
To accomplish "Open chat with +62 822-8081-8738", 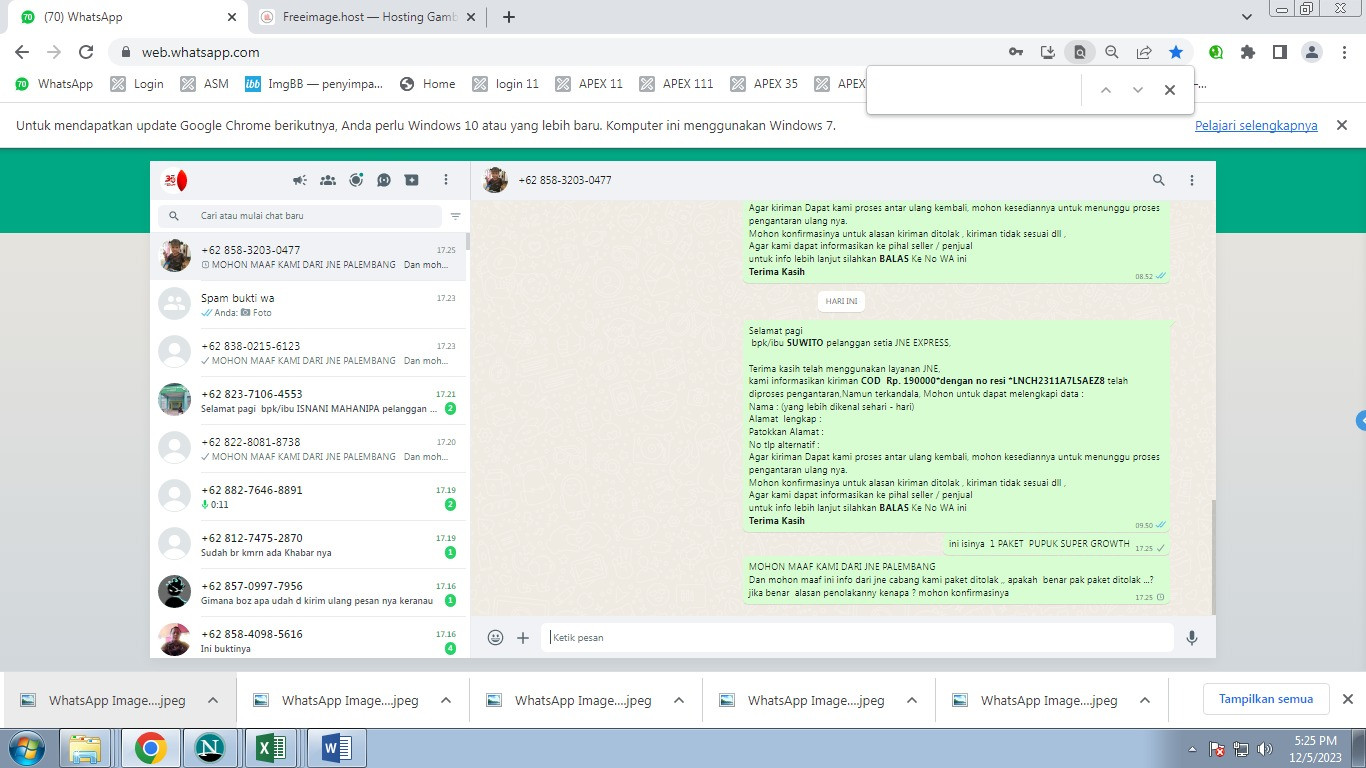I will [308, 449].
